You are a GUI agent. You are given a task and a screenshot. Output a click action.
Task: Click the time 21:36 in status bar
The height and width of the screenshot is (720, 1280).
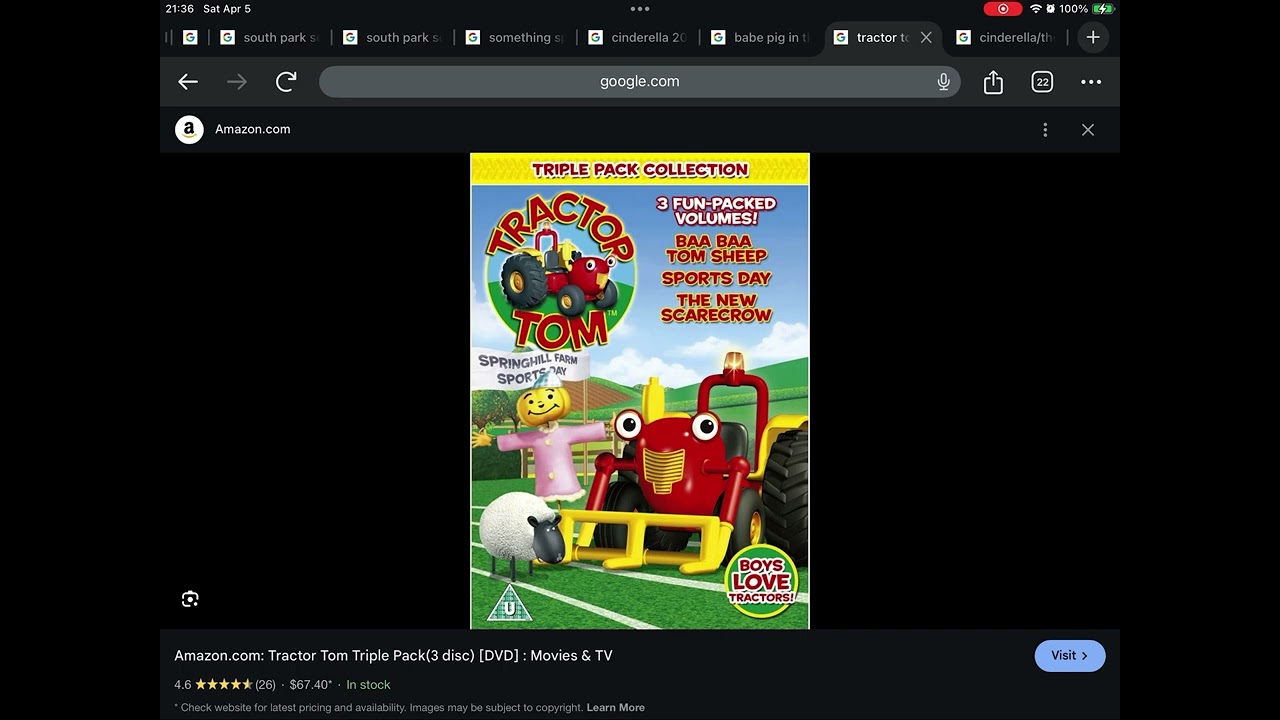(x=180, y=9)
